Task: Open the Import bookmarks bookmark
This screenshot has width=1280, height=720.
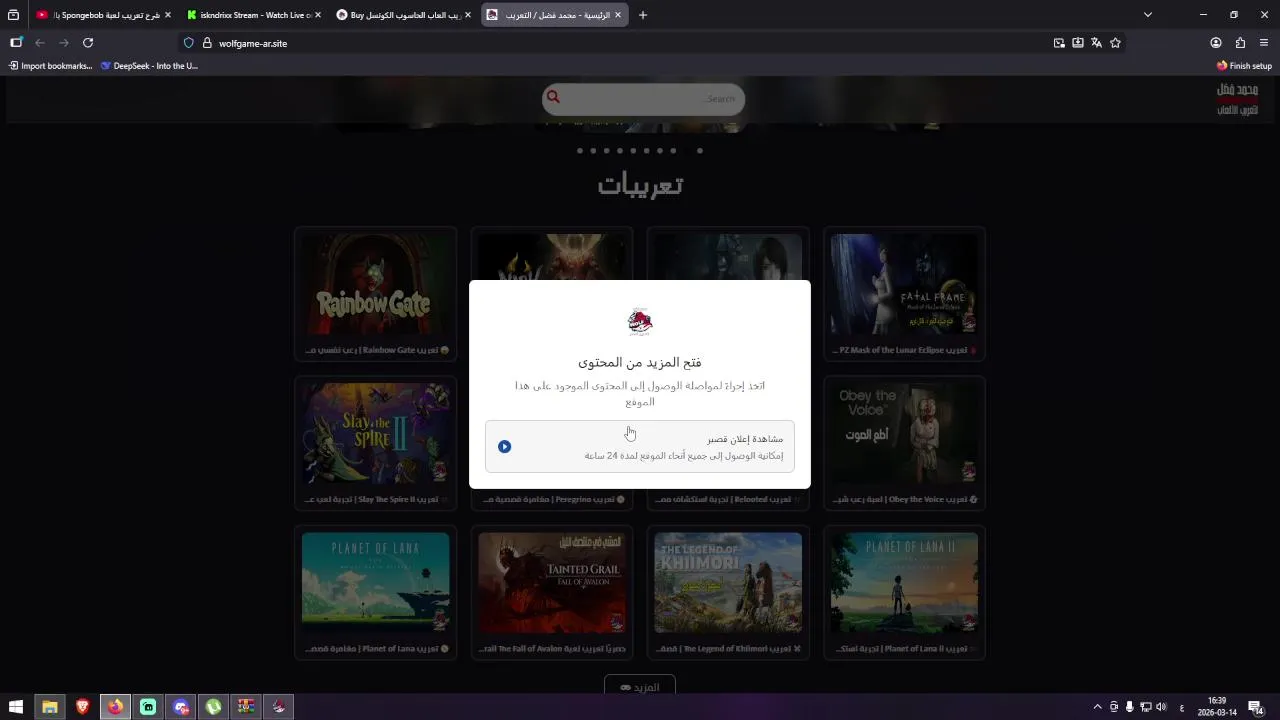Action: pyautogui.click(x=50, y=66)
